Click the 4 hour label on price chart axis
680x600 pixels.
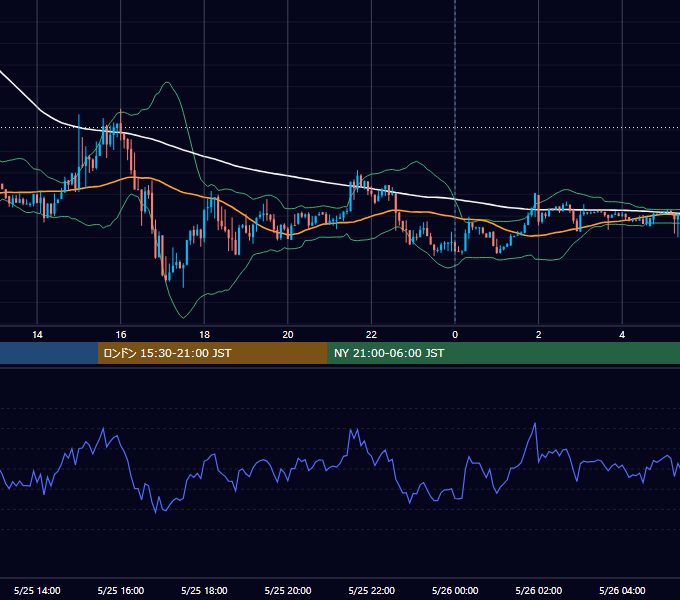(622, 335)
